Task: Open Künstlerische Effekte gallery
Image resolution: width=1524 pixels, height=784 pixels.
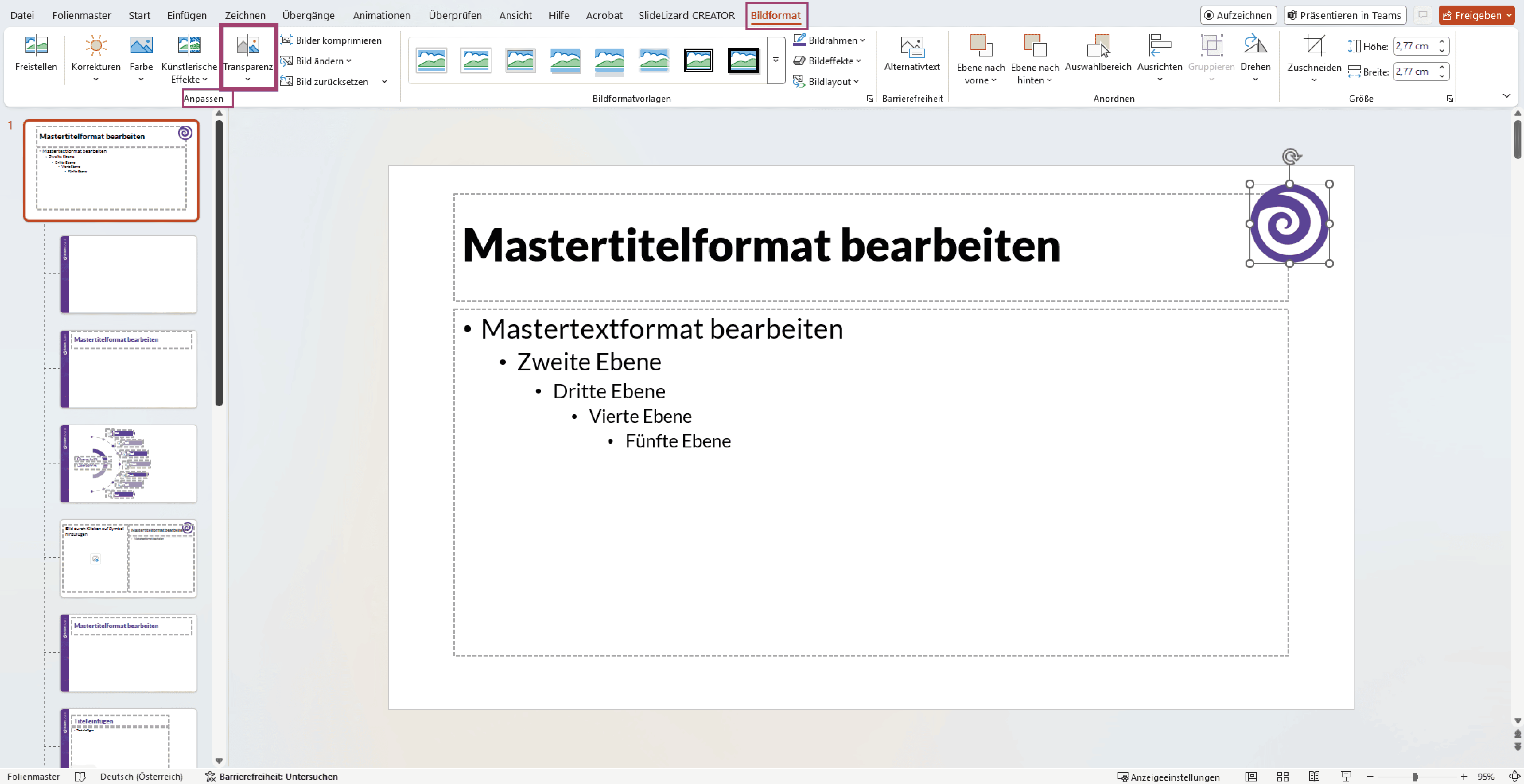Action: point(189,58)
